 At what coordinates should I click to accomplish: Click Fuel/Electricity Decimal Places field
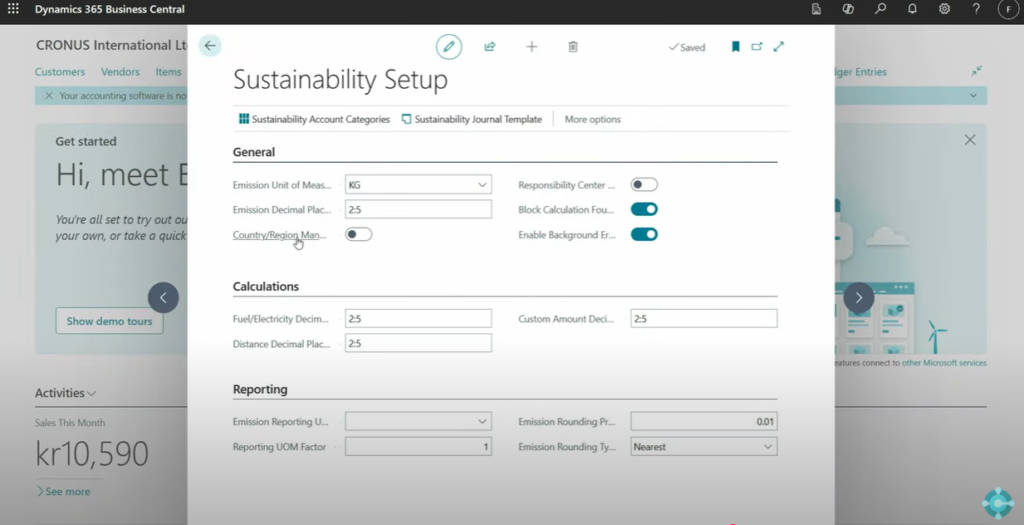point(419,319)
